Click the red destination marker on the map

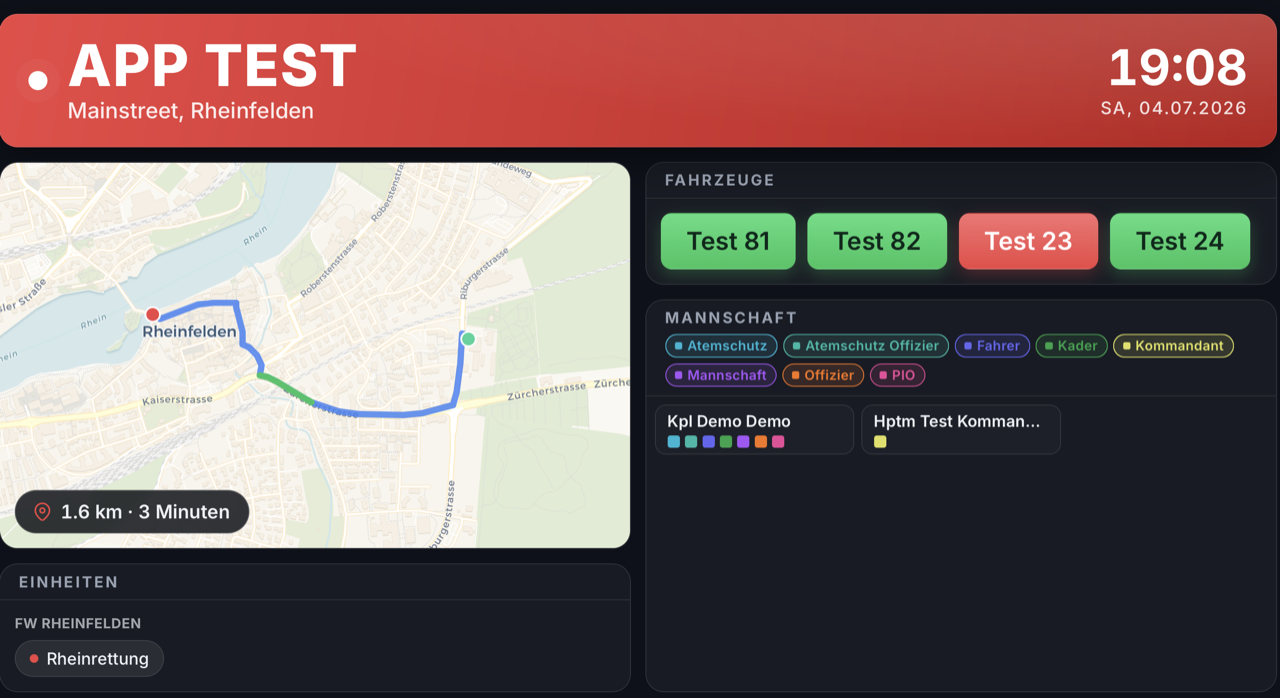[152, 314]
